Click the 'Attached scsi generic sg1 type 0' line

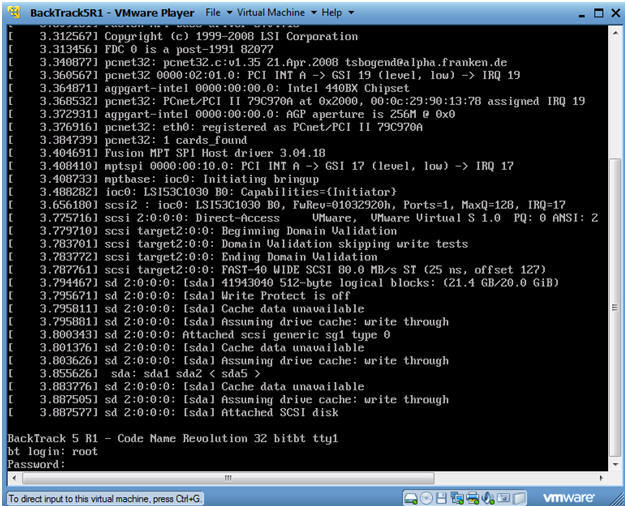199,335
